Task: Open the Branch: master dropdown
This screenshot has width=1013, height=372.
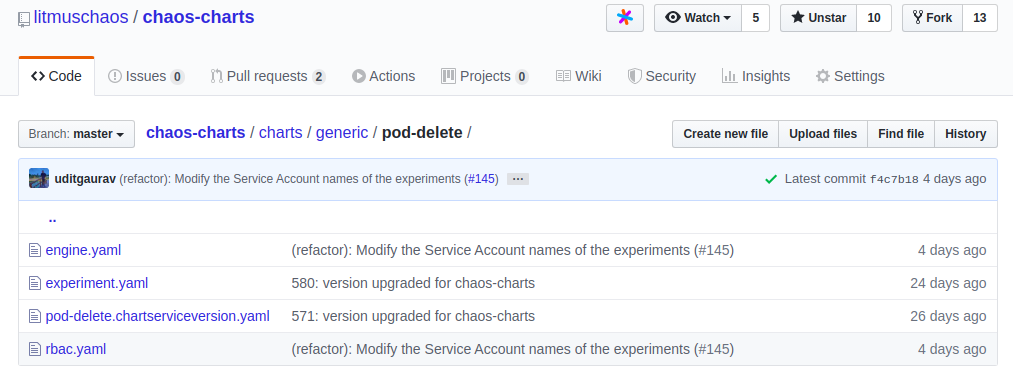Action: 76,134
